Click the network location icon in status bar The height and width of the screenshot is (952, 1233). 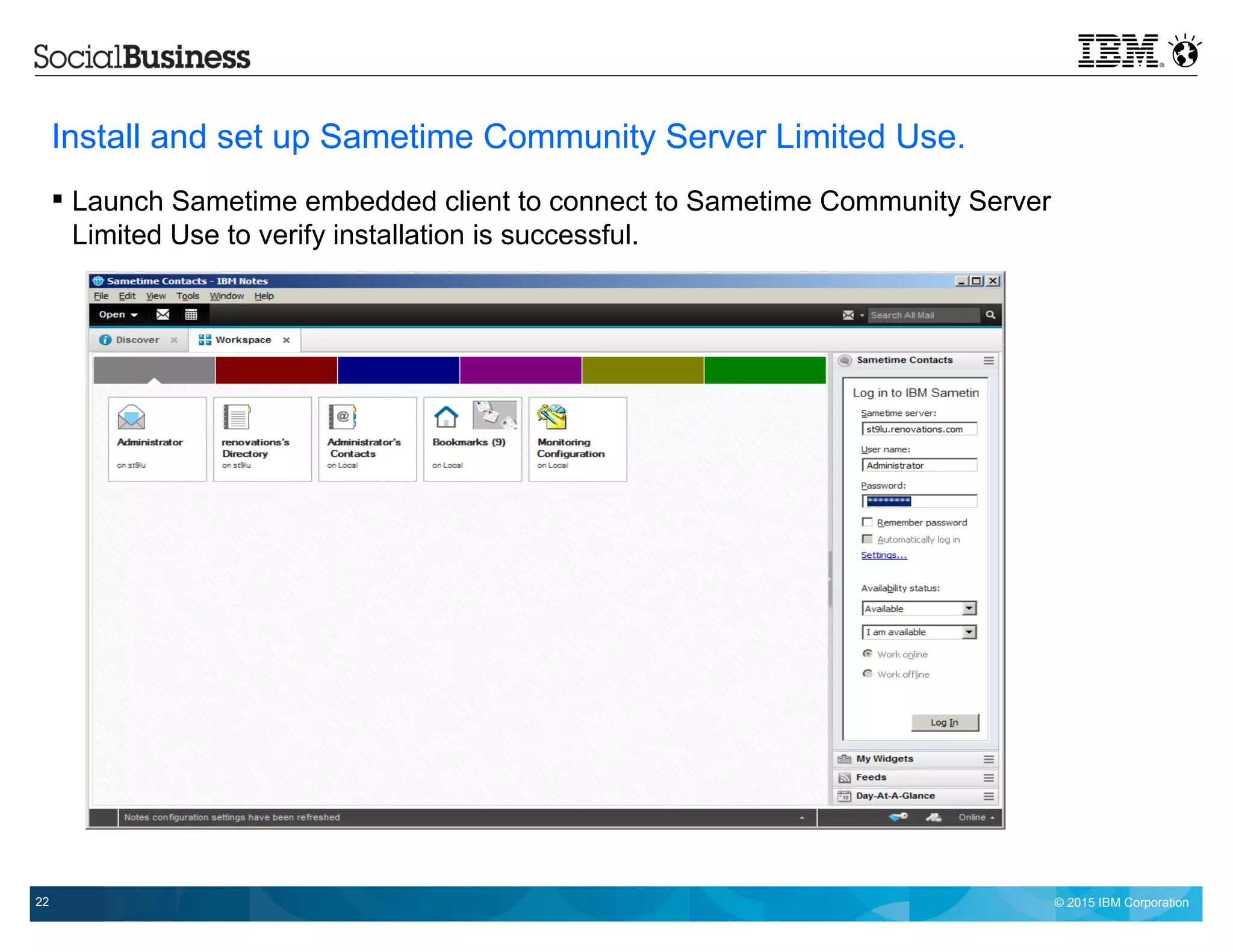[933, 817]
